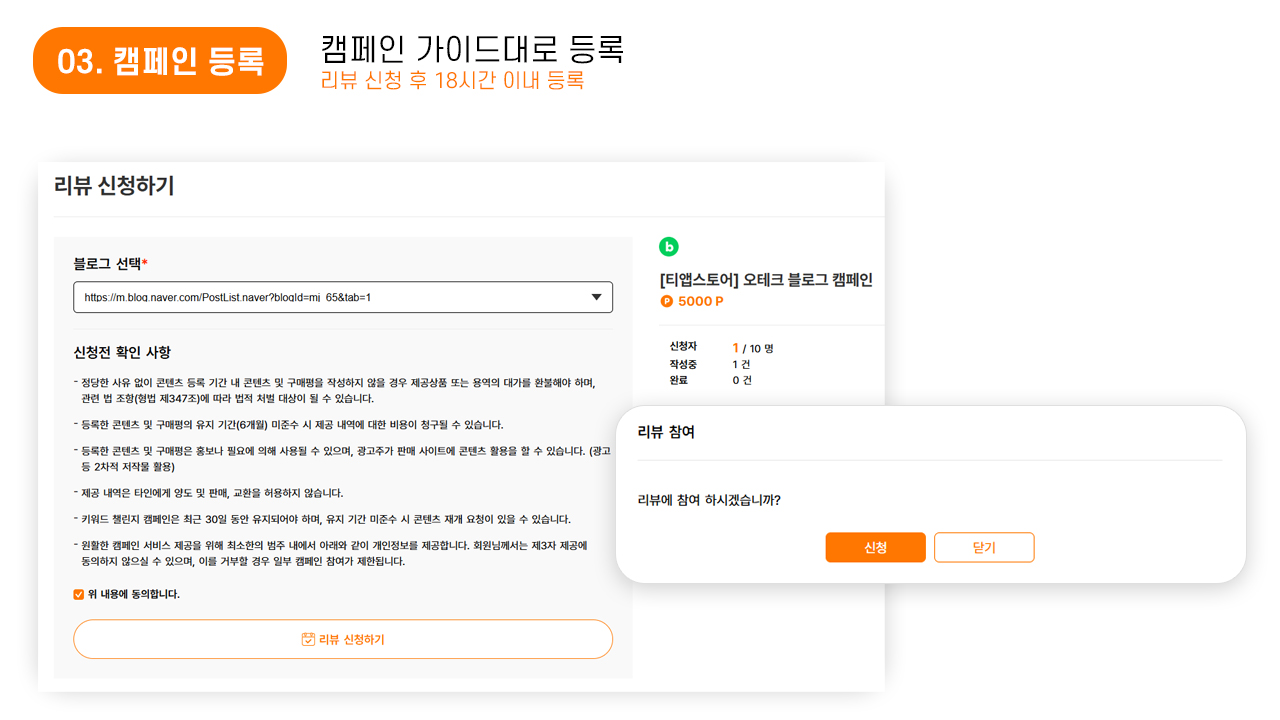Click the 캠페인 가이드대로 등록 slide title

[472, 48]
